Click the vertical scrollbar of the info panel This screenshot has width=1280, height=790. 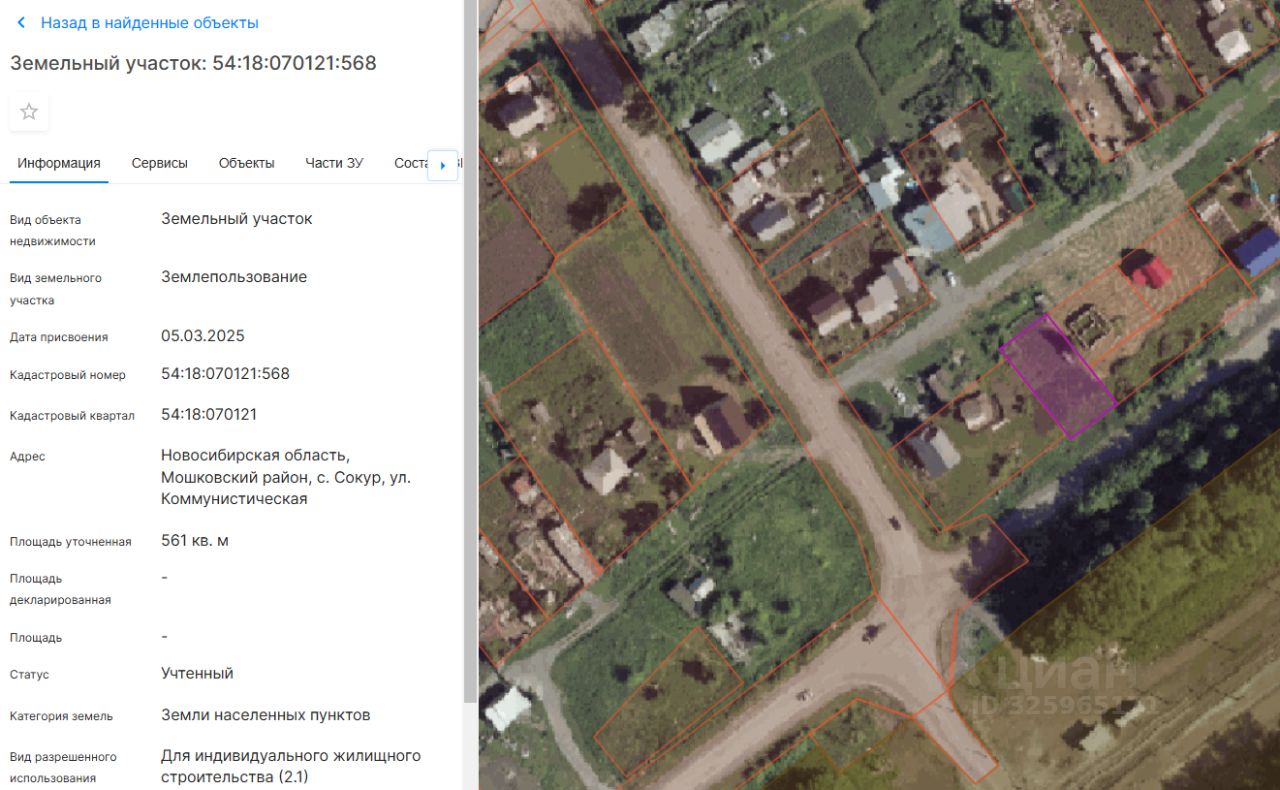(468, 350)
